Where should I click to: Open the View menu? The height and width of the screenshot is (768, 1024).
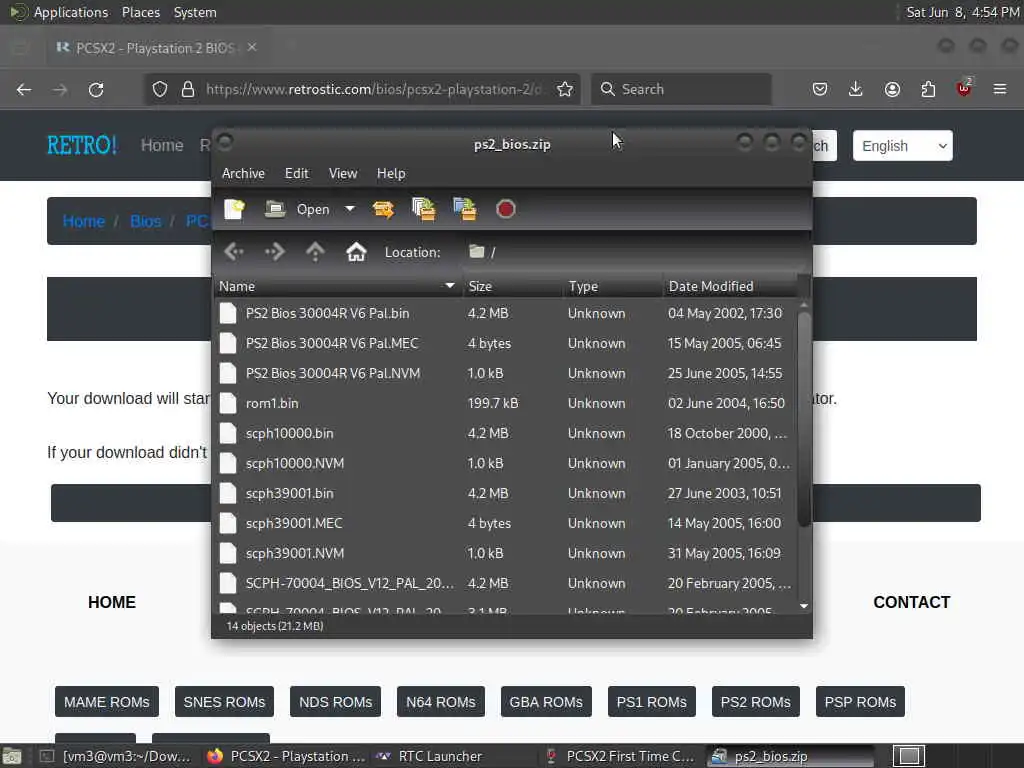(x=343, y=173)
